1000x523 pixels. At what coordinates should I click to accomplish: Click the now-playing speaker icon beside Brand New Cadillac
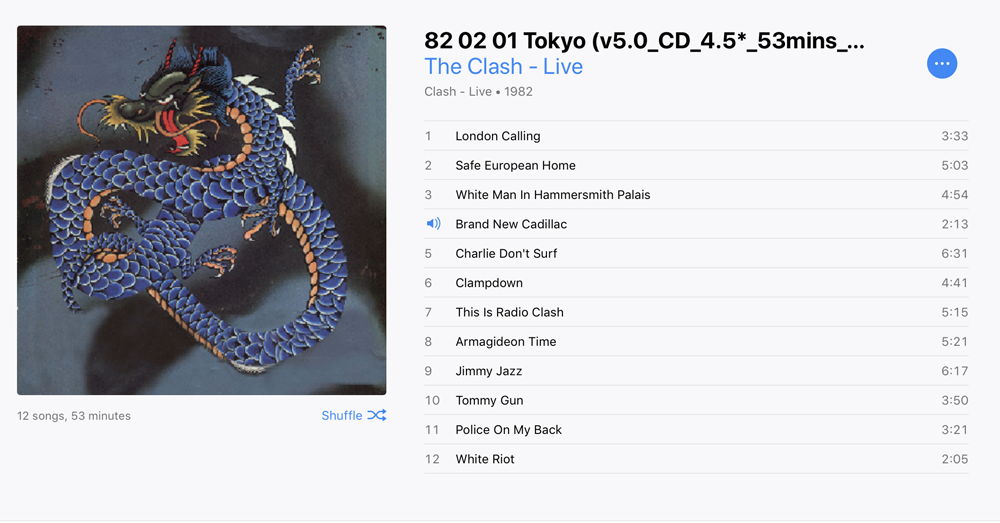pos(433,224)
